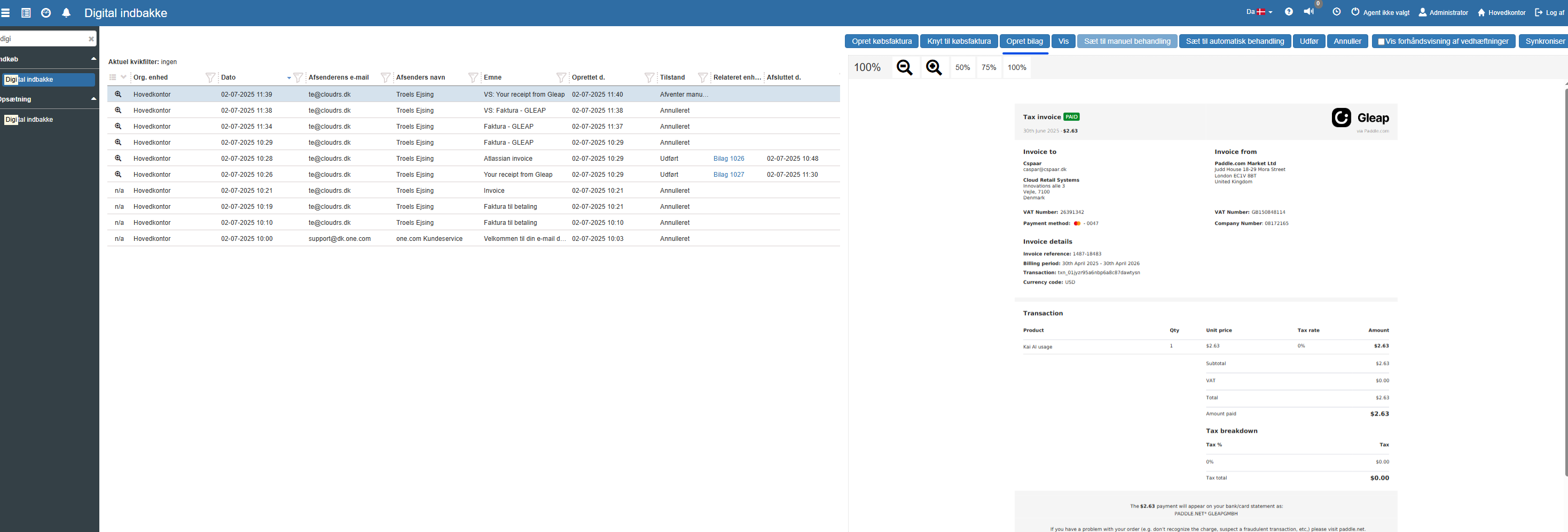Screen dimensions: 1568x532
Task: Open the Da language dropdown
Action: point(1259,12)
